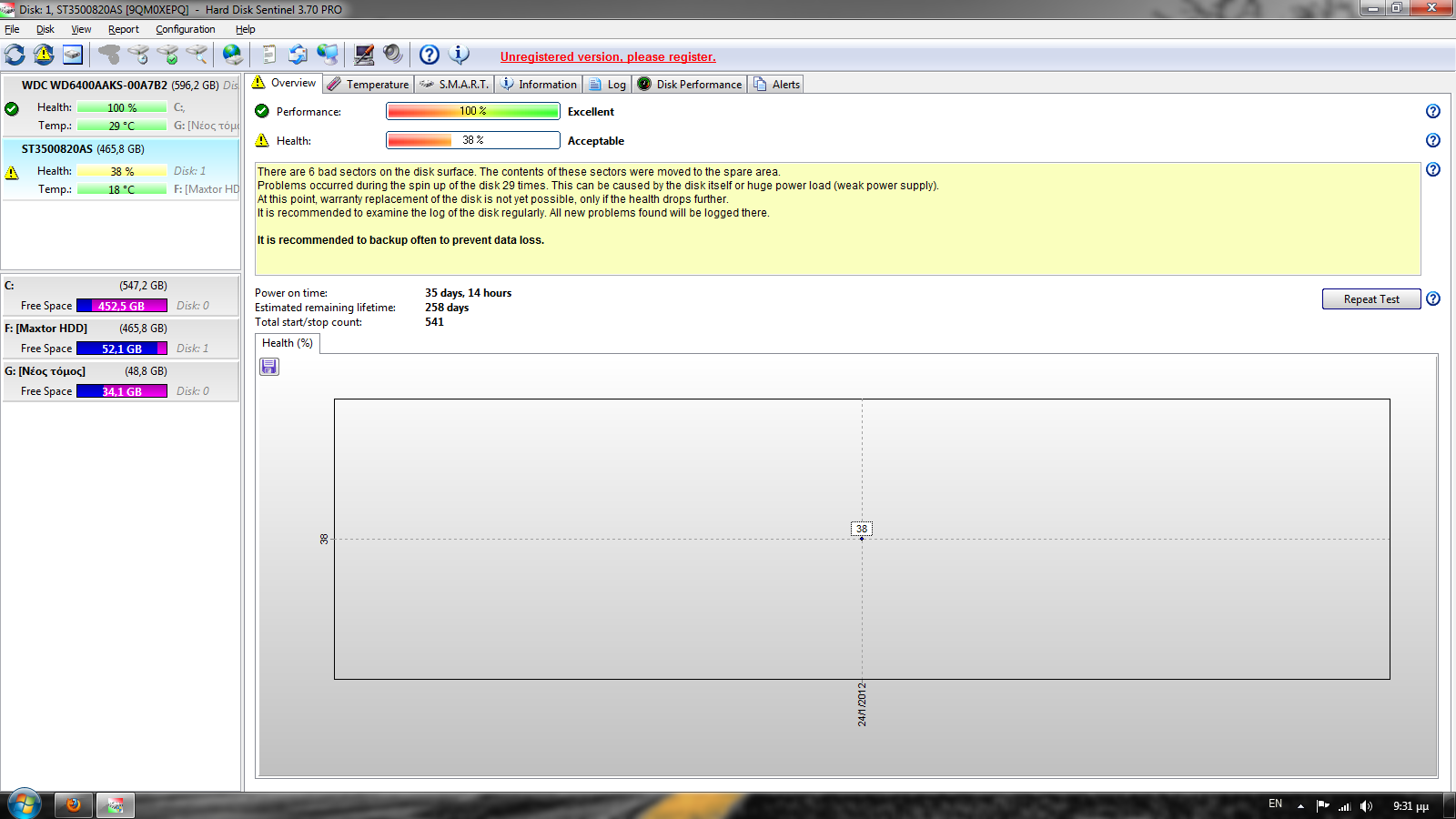This screenshot has height=819, width=1456.
Task: Click the green check icon for WDC disk
Action: [x=12, y=108]
